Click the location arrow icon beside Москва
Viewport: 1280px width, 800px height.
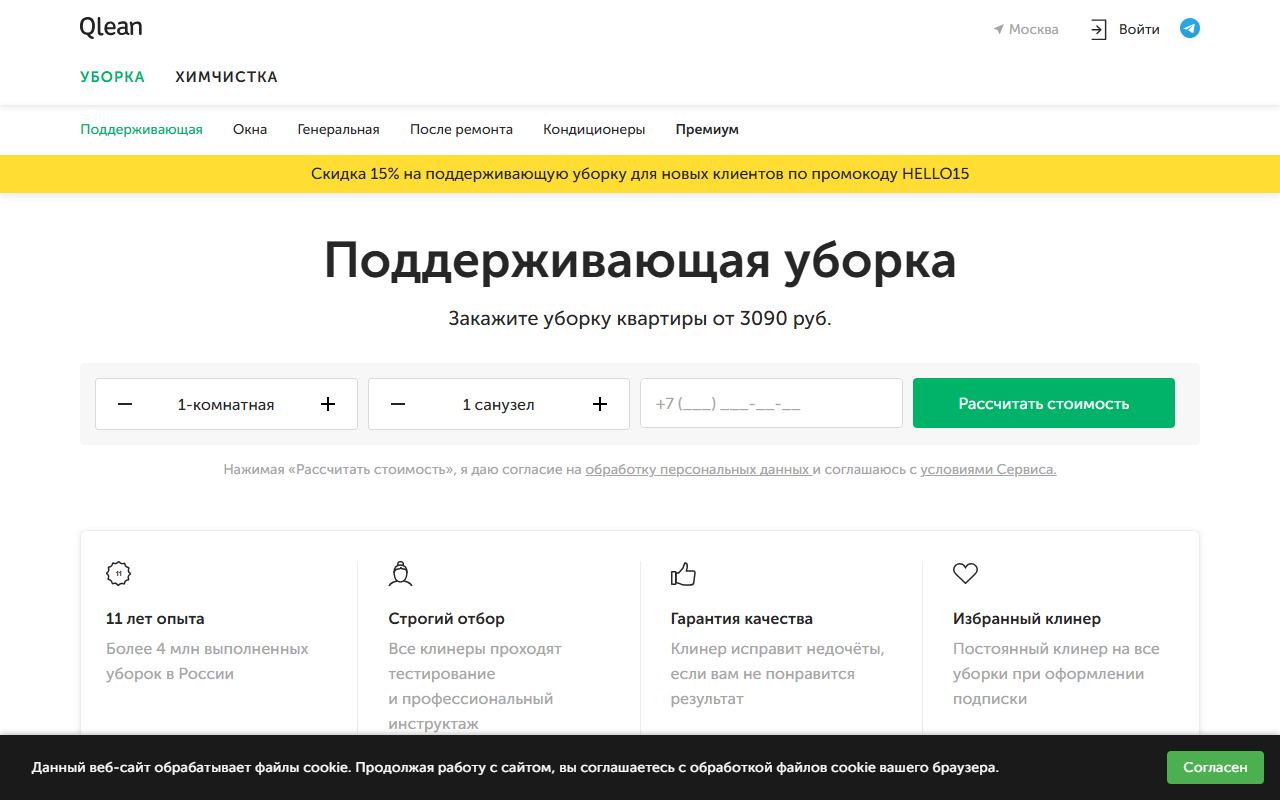point(998,30)
